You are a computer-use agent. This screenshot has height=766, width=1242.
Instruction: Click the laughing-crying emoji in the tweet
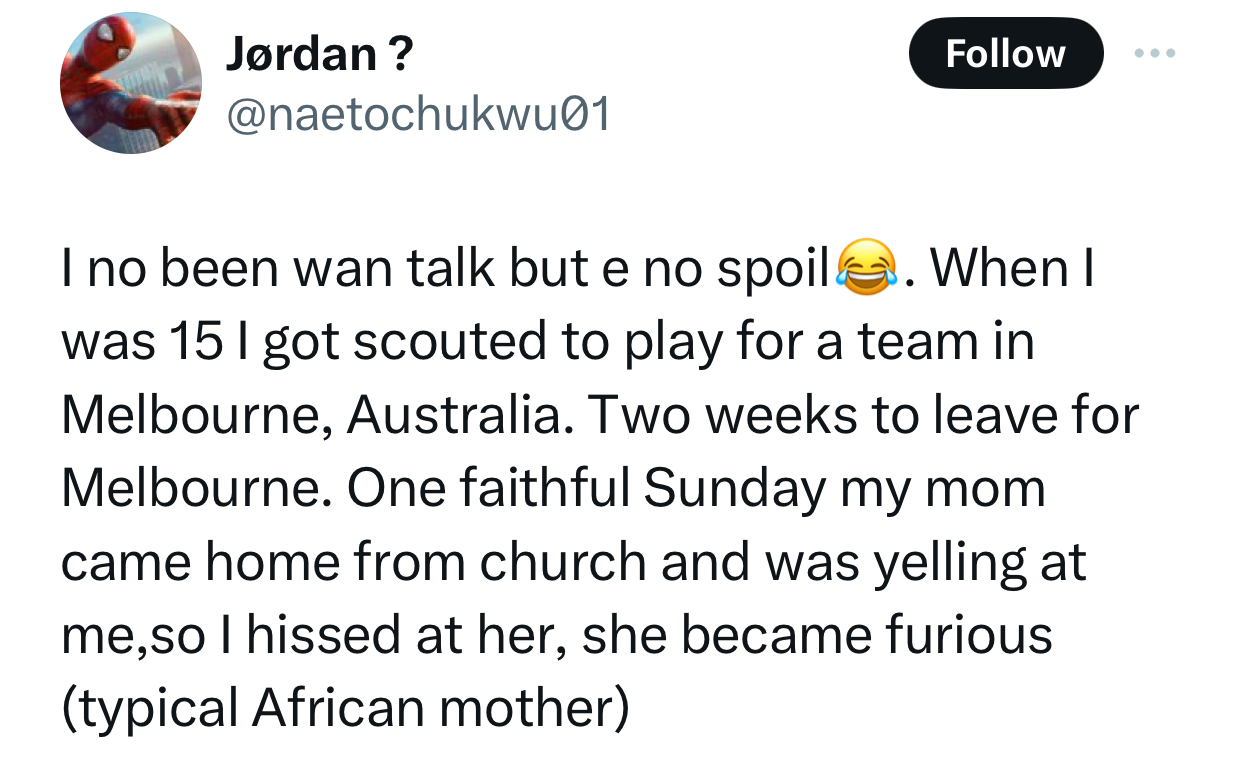[866, 269]
